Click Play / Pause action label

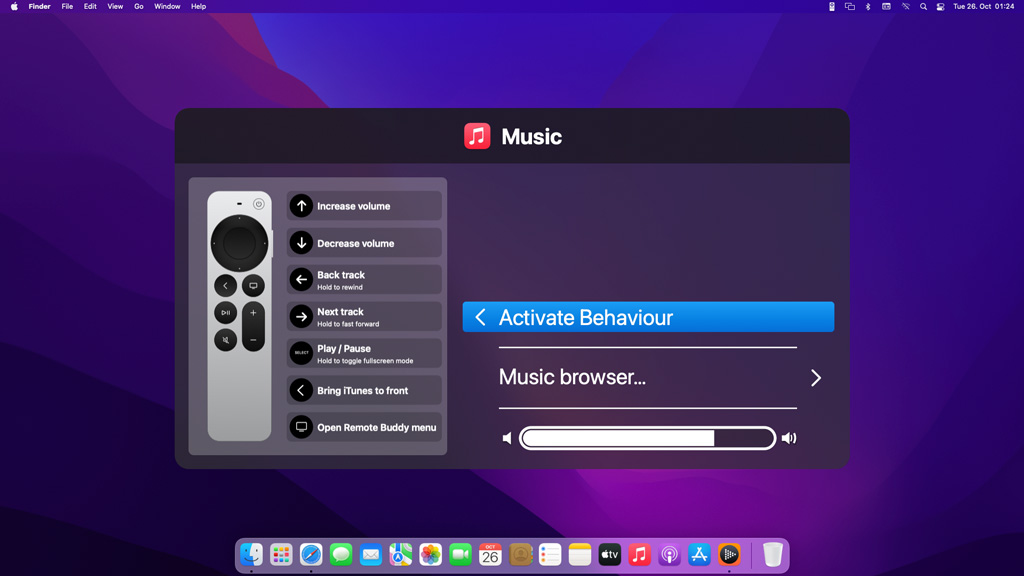[x=344, y=349]
